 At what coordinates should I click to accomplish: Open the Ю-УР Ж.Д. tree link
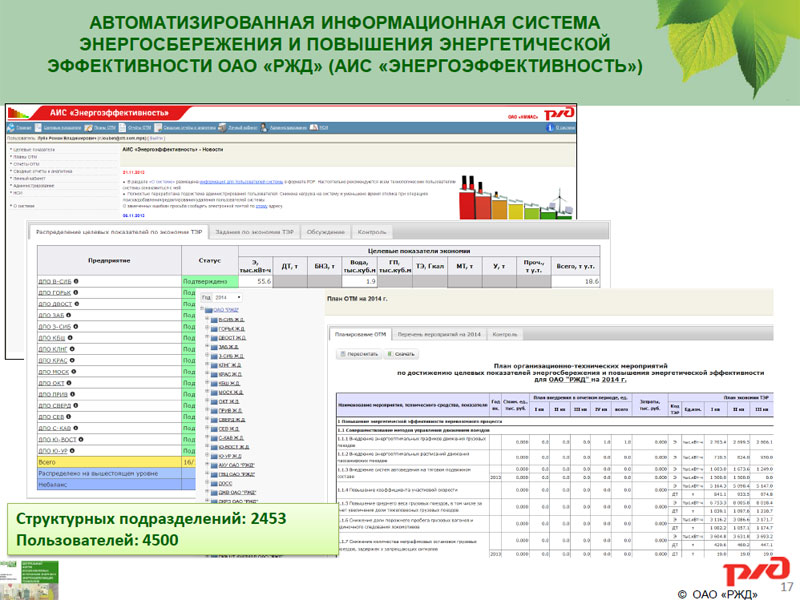[230, 456]
